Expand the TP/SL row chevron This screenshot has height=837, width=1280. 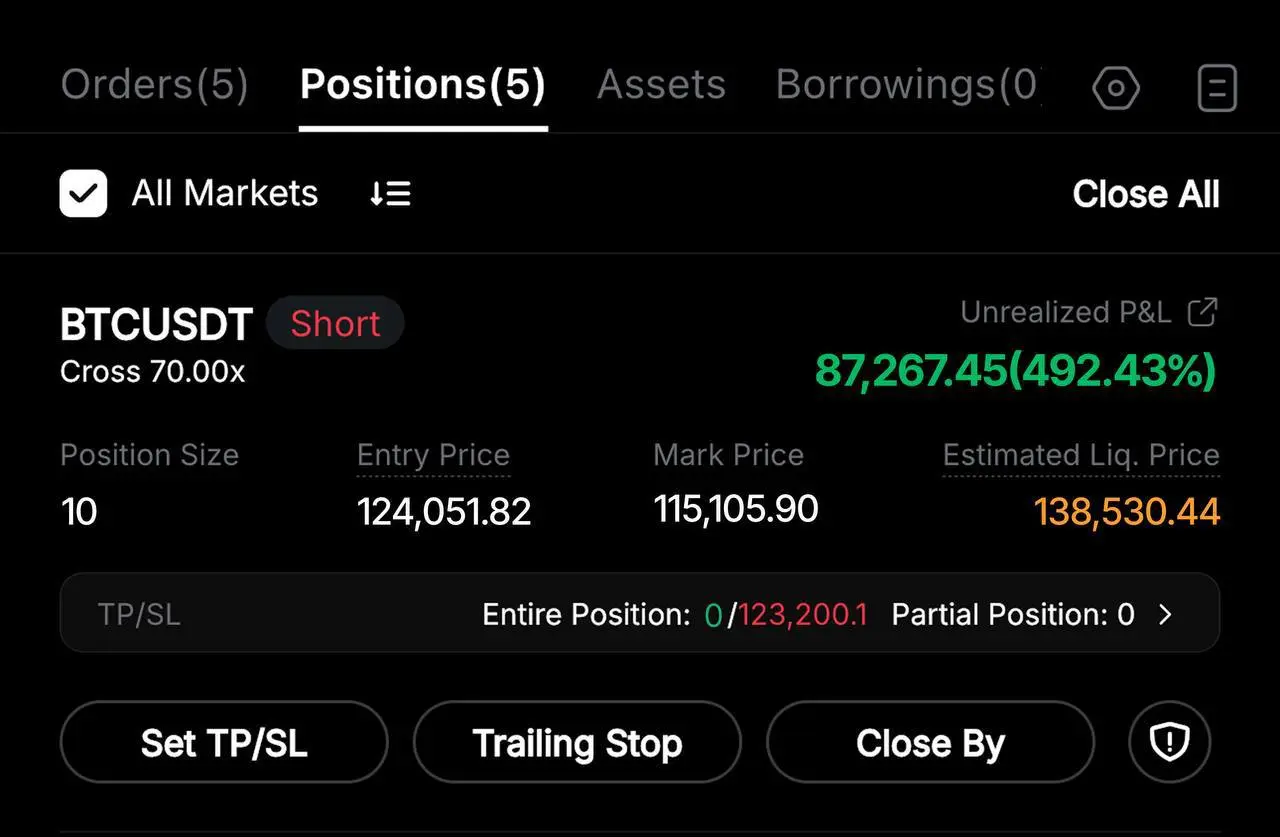1165,614
